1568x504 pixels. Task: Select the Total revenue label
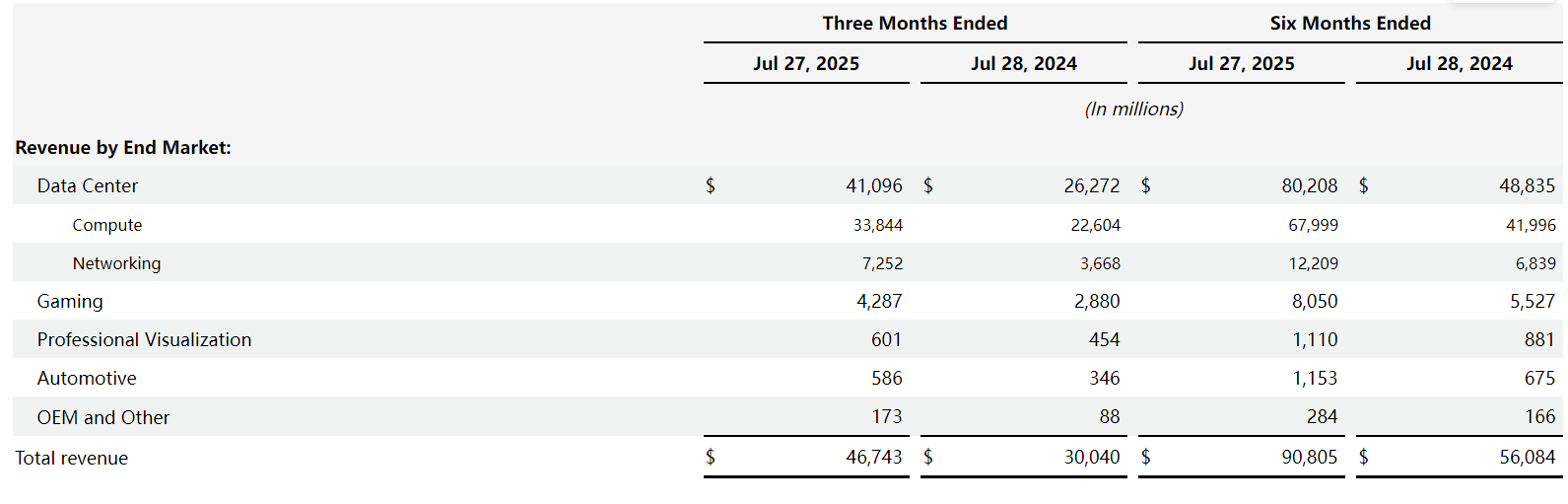[72, 458]
